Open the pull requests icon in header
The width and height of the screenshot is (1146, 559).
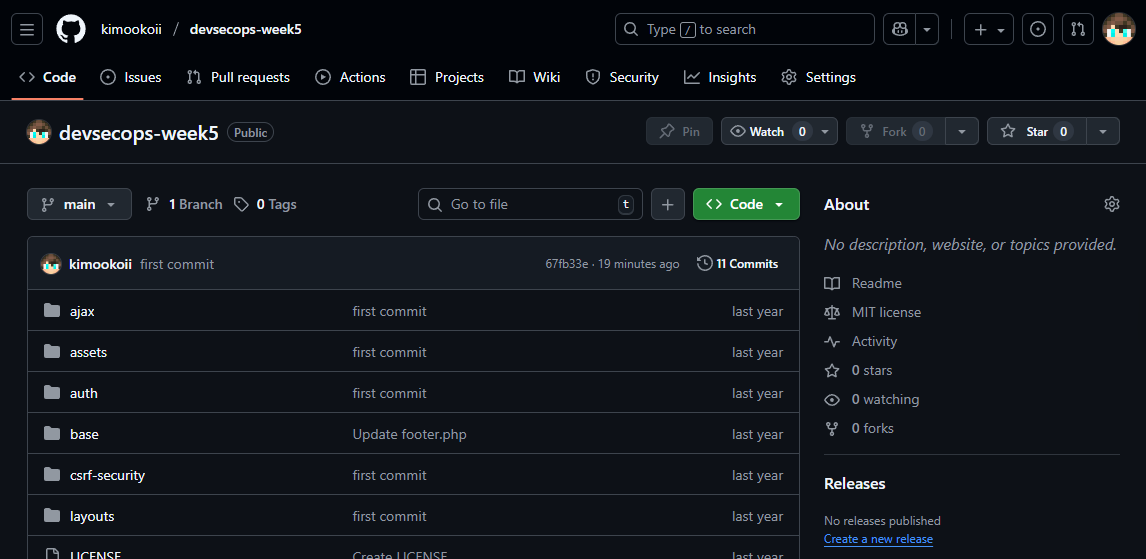point(1078,29)
